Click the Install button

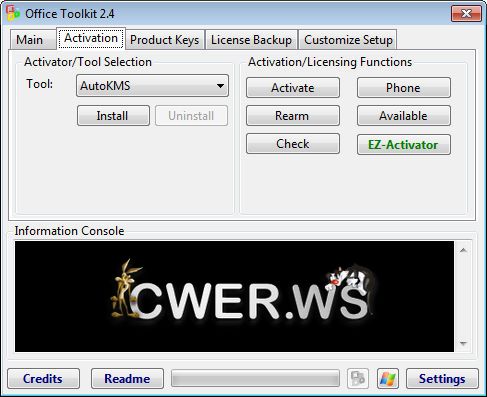(113, 116)
